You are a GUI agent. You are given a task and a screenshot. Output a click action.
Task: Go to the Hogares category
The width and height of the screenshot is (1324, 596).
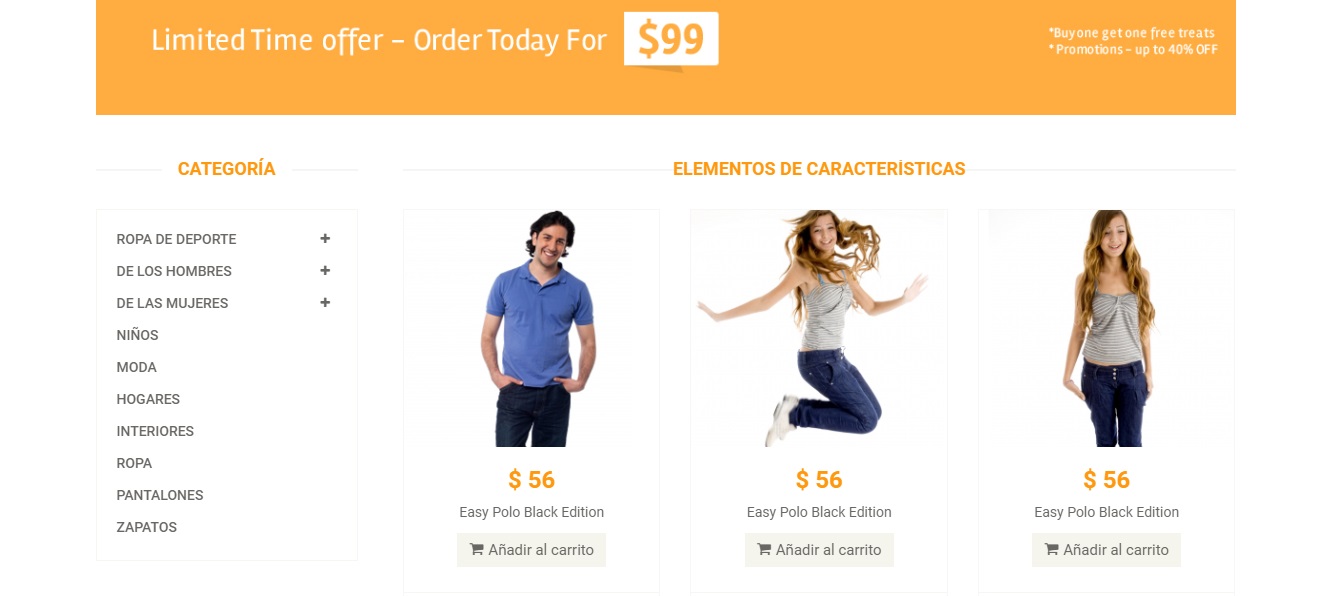click(148, 399)
